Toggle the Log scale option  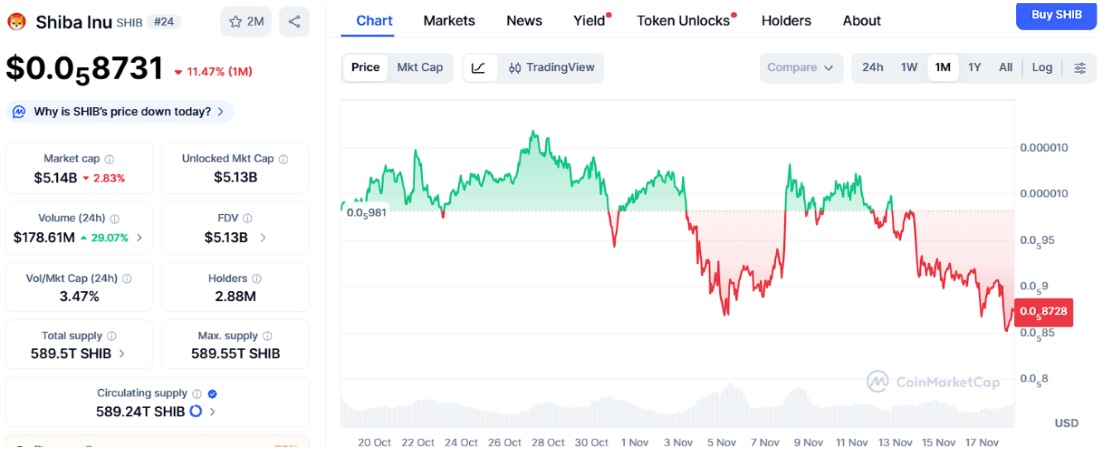pyautogui.click(x=1042, y=67)
